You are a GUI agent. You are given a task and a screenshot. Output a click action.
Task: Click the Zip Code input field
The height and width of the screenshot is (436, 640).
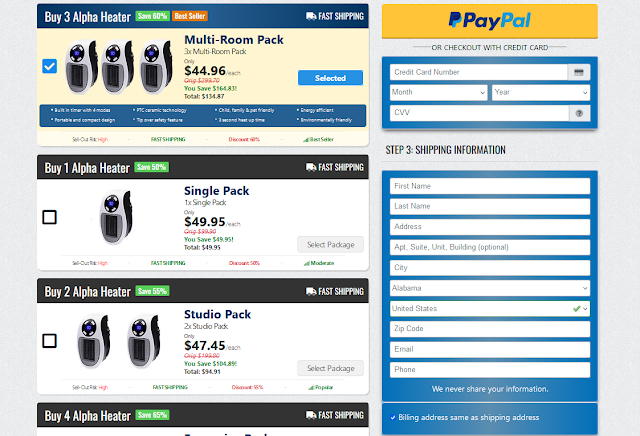pos(490,329)
